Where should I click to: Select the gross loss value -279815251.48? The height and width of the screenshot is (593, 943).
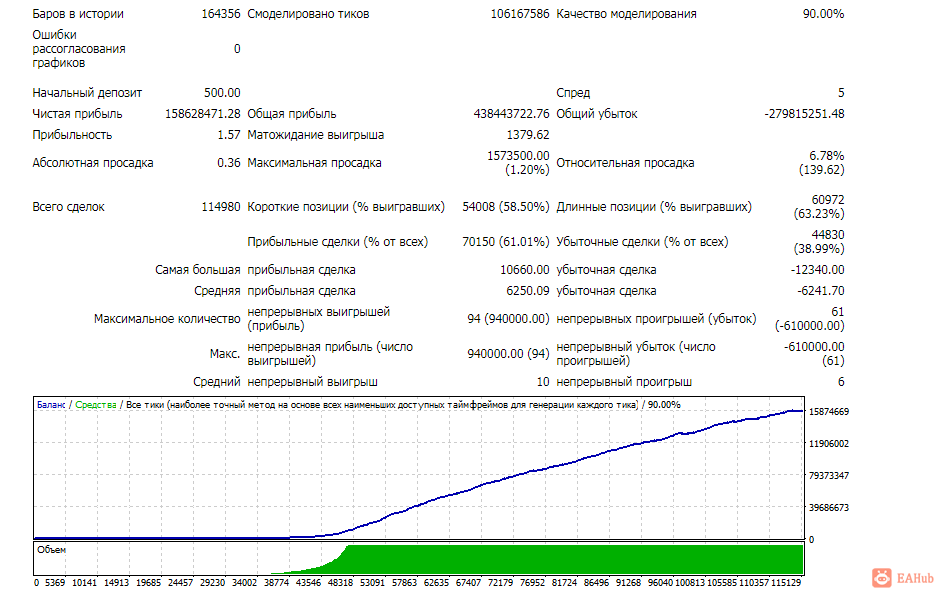point(804,114)
